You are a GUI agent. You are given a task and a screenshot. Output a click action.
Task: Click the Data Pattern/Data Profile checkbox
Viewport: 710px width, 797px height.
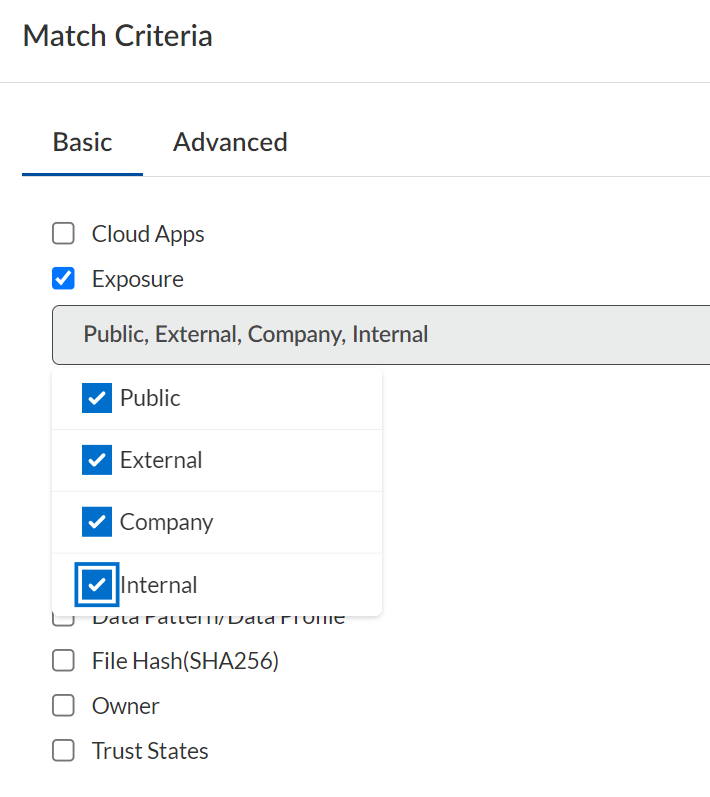coord(63,621)
